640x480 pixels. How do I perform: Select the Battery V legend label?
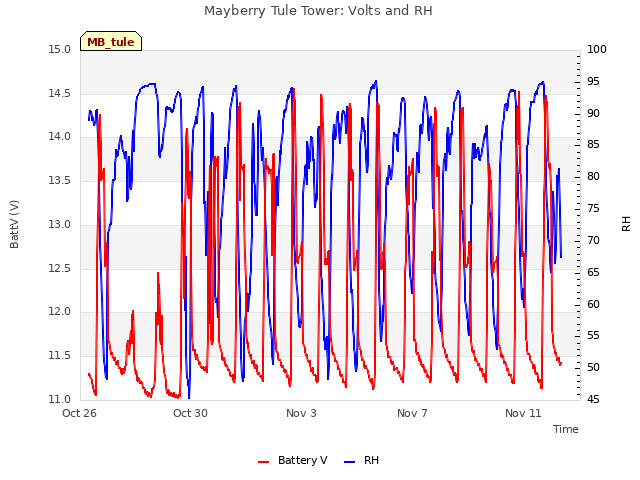[302, 460]
